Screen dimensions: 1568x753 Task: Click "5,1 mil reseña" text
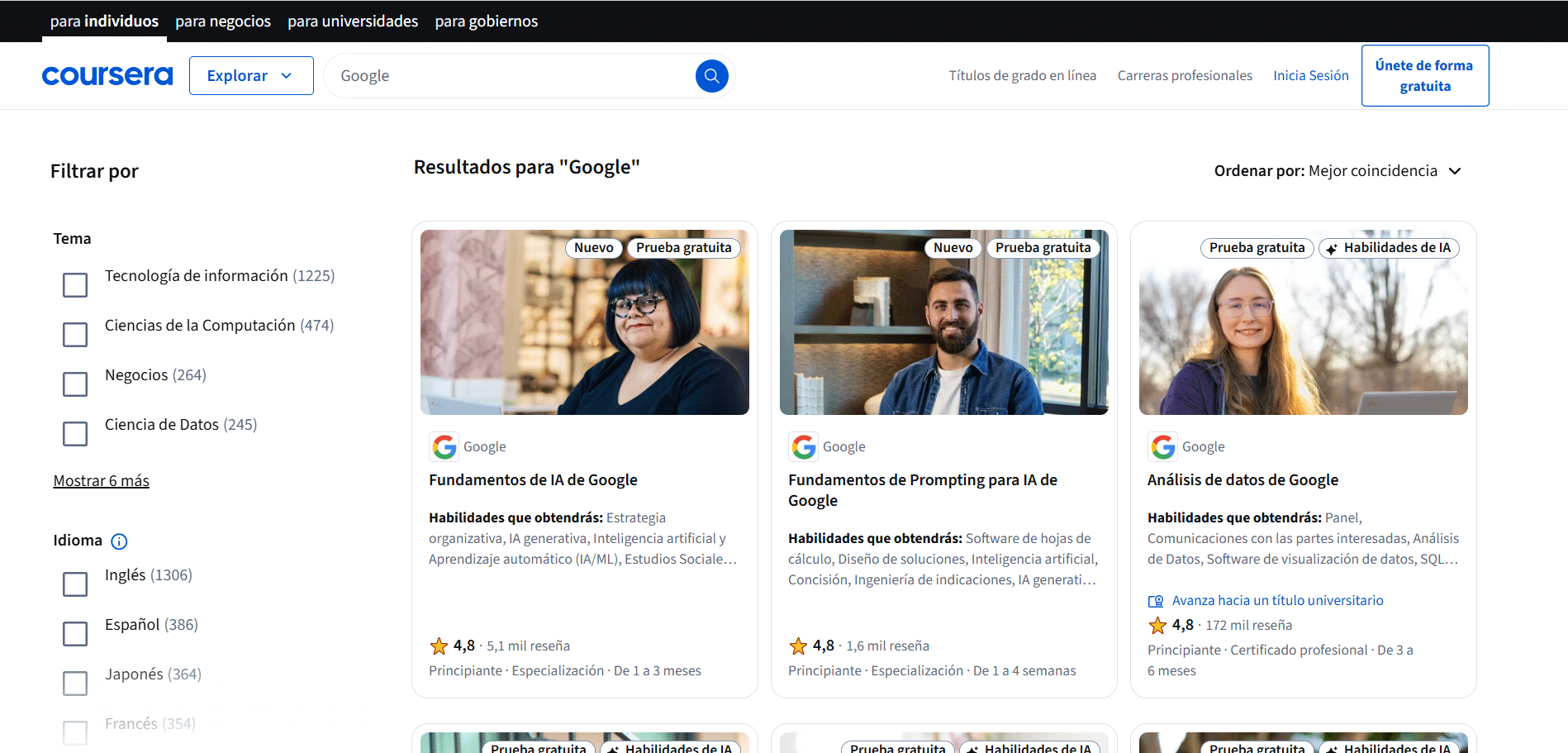pyautogui.click(x=528, y=646)
